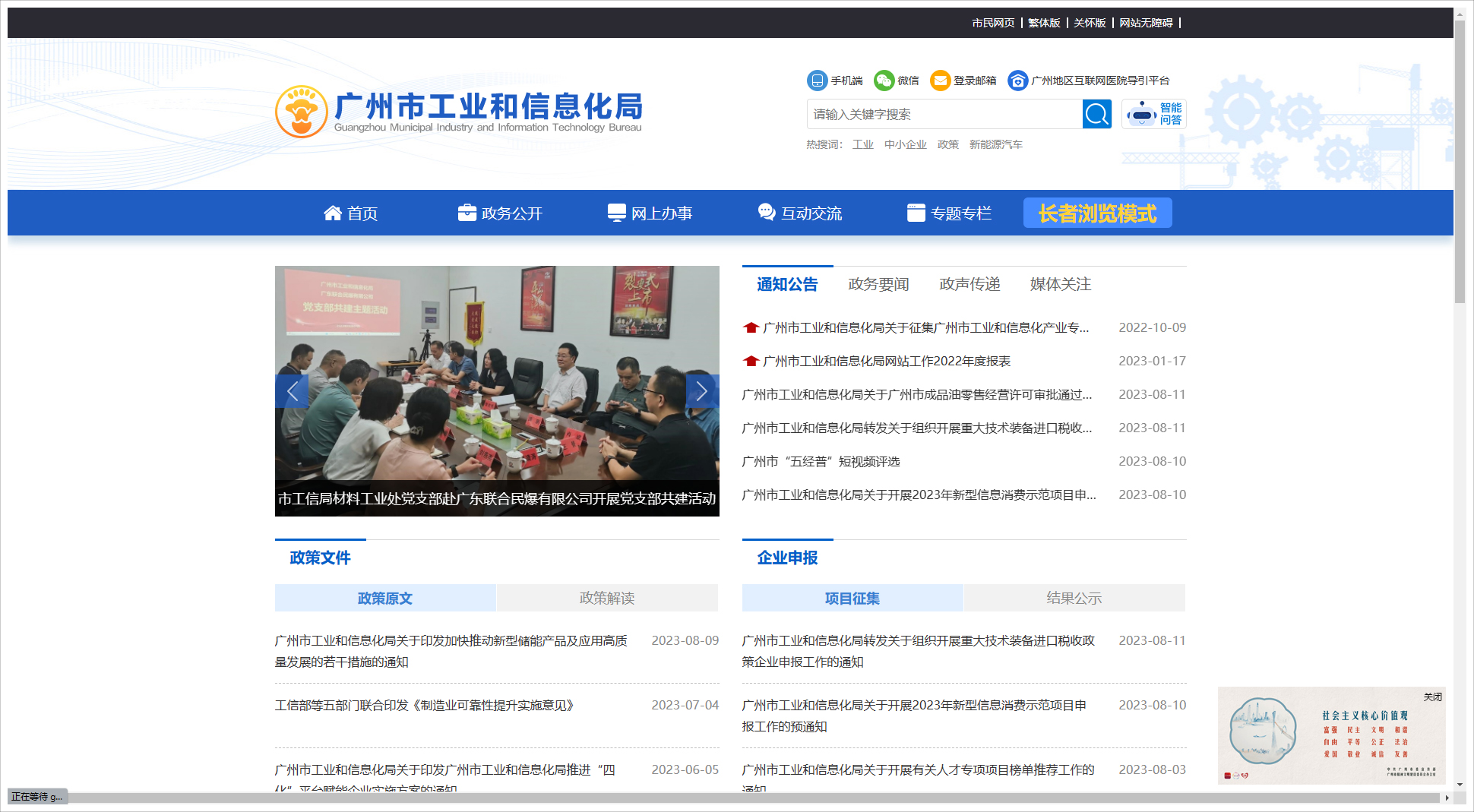Select the 政策解读 tab
Image resolution: width=1474 pixels, height=812 pixels.
pos(606,599)
